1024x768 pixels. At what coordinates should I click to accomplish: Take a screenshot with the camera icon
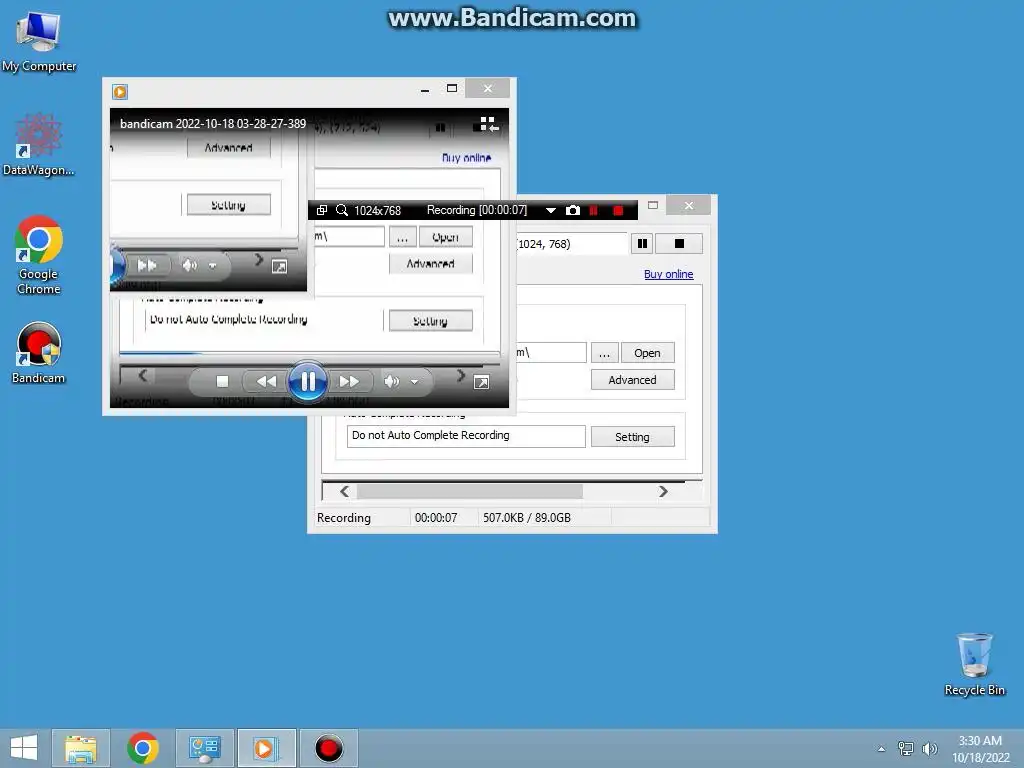coord(573,210)
